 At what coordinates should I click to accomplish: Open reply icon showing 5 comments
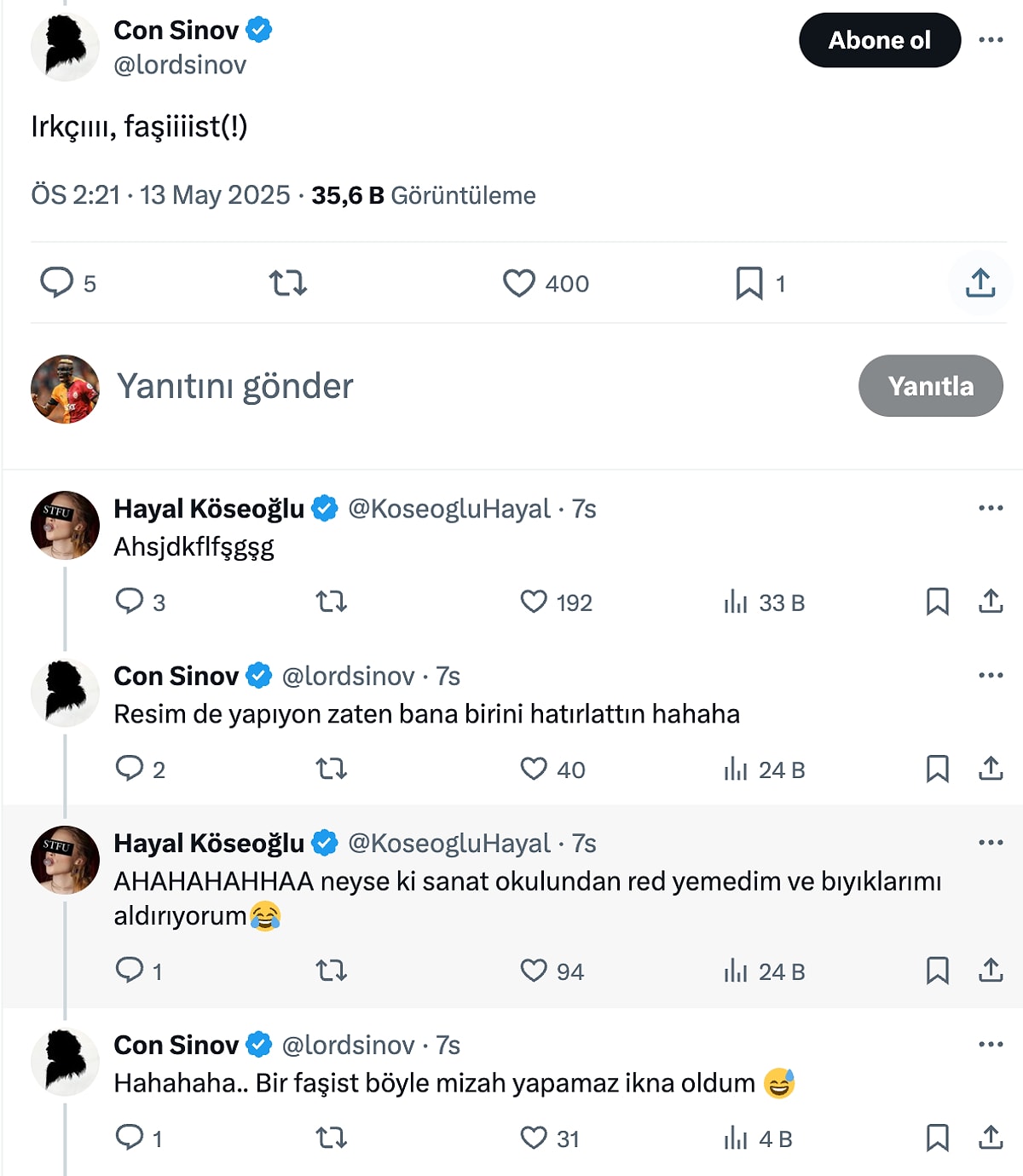click(x=57, y=283)
